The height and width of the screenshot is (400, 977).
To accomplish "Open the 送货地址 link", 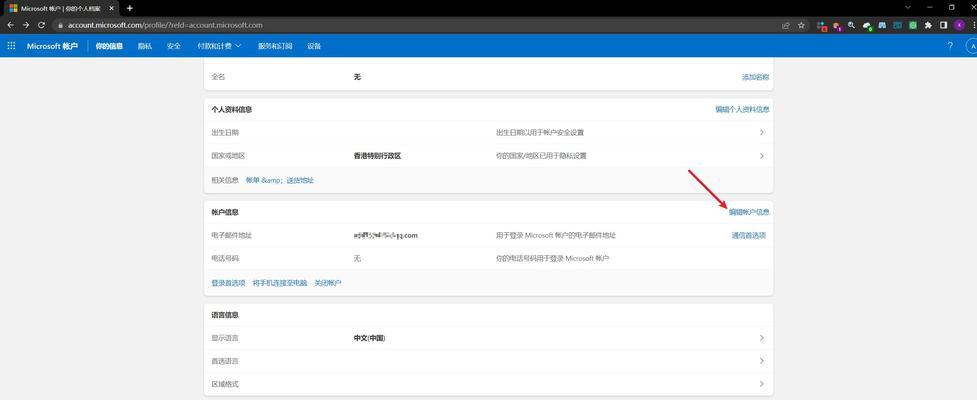I will click(300, 180).
